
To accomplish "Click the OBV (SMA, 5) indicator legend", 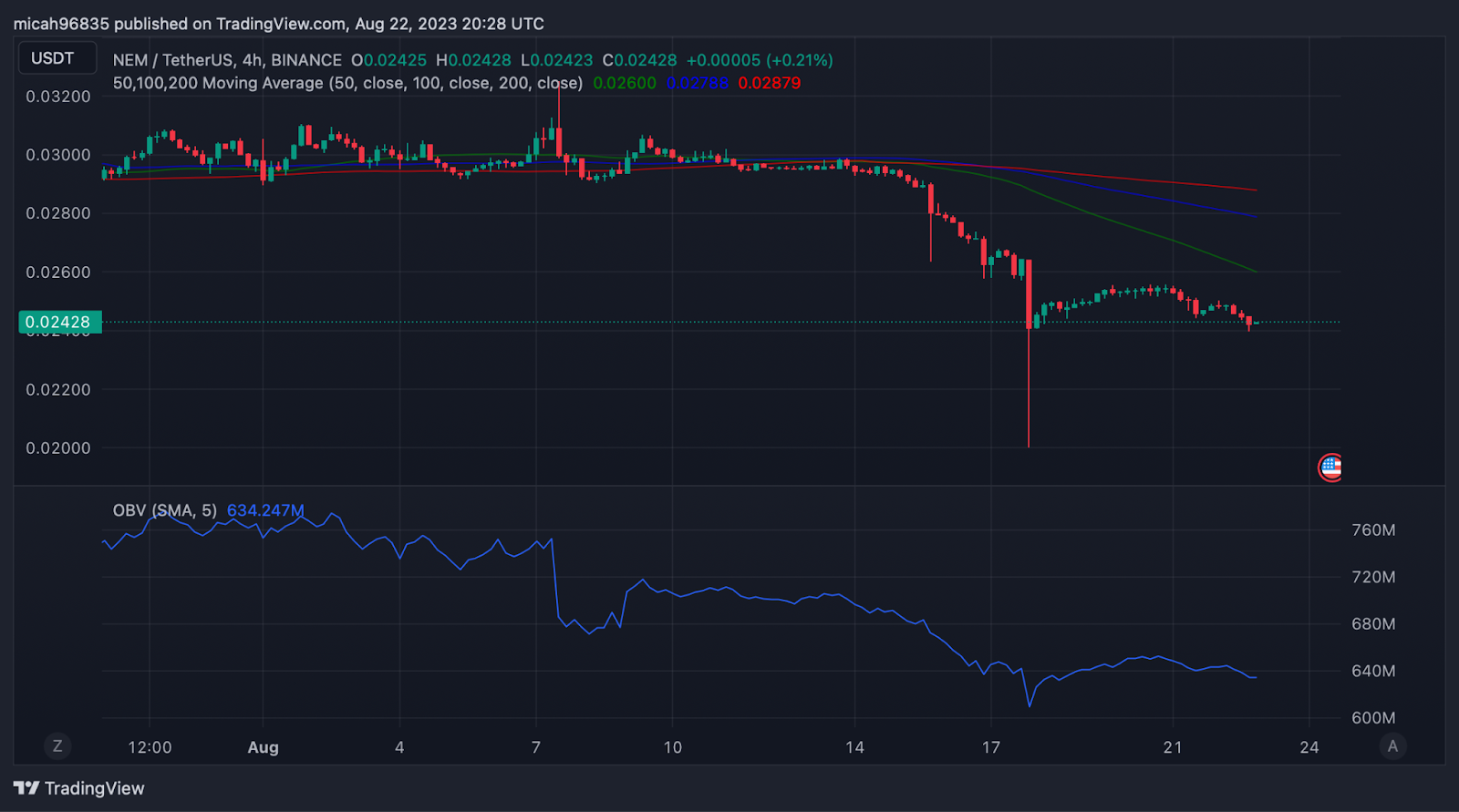I will pos(165,510).
